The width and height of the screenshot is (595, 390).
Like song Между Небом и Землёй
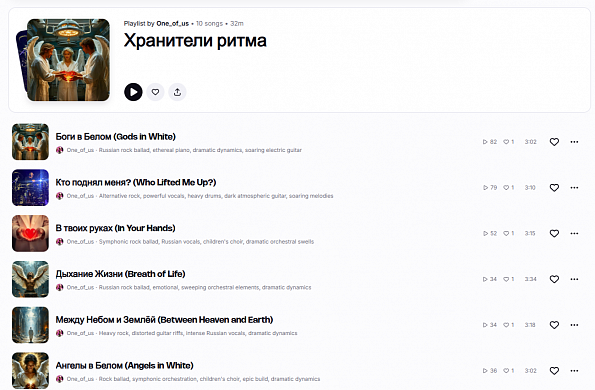click(554, 325)
